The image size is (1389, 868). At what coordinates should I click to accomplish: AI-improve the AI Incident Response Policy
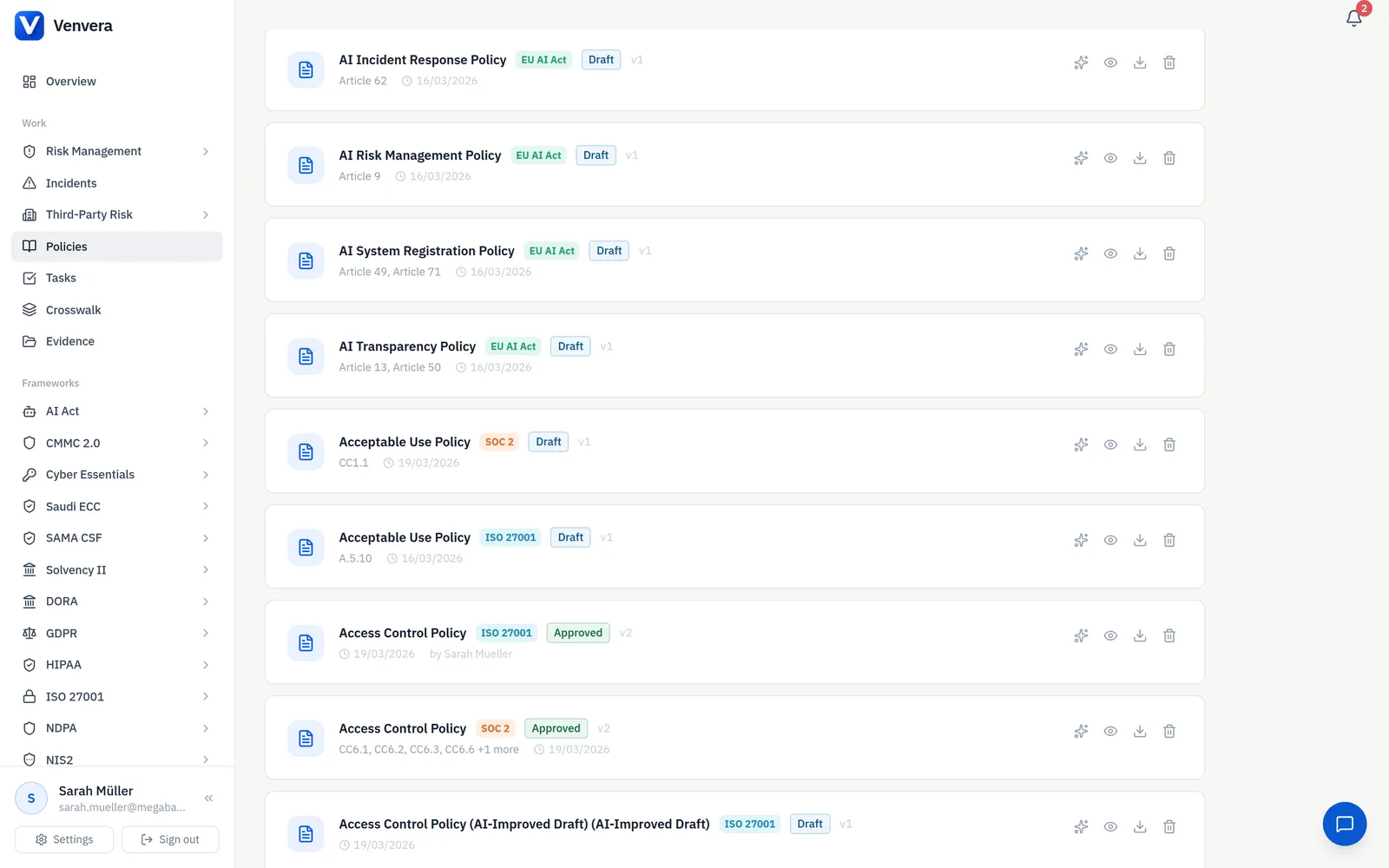click(1081, 62)
